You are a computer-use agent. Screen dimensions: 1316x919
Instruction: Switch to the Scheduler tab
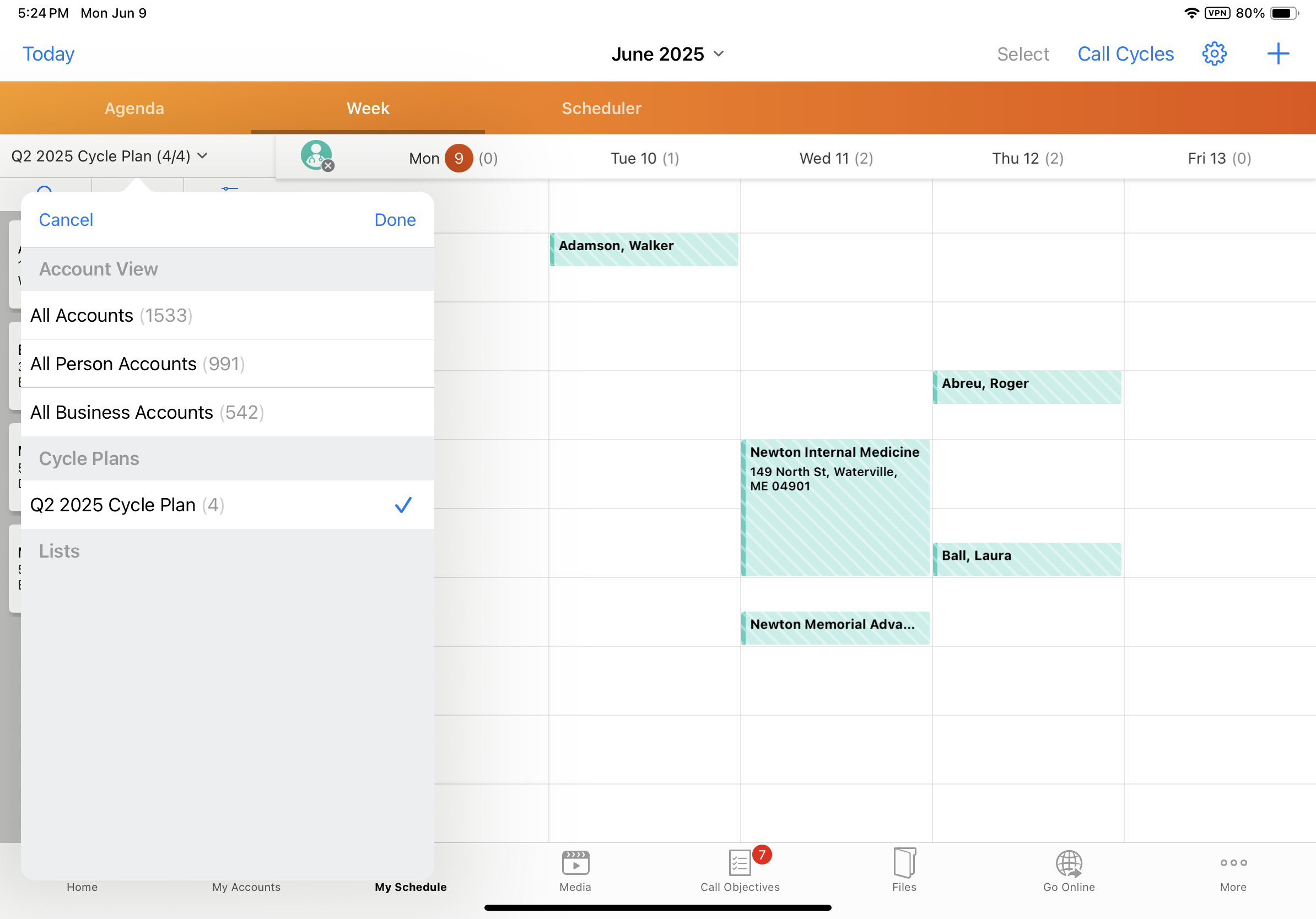click(601, 109)
